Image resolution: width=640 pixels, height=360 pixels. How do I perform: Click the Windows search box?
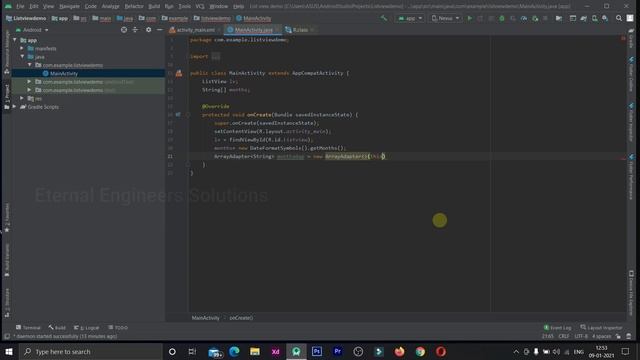click(91, 351)
